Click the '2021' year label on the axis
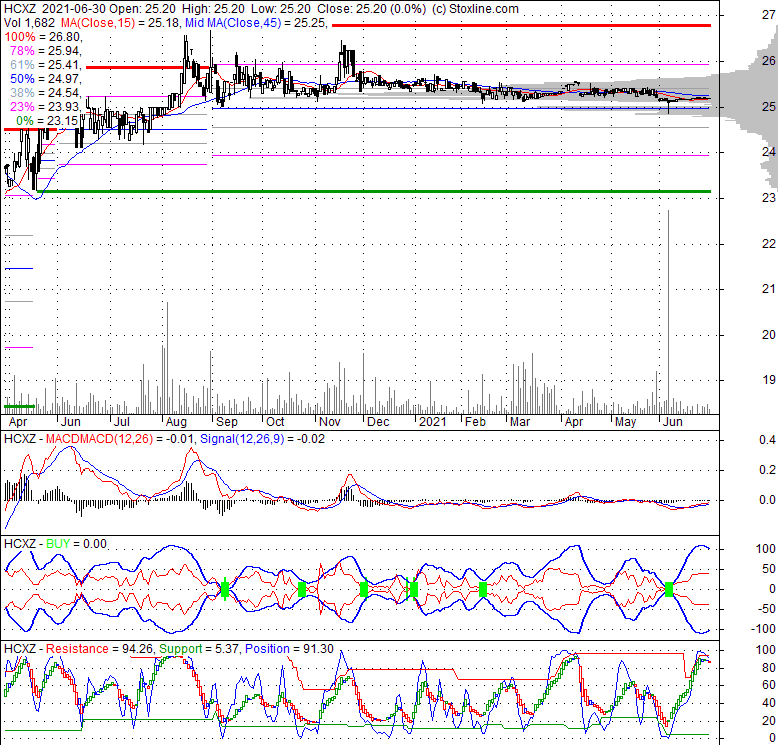This screenshot has height=745, width=780. coord(432,422)
